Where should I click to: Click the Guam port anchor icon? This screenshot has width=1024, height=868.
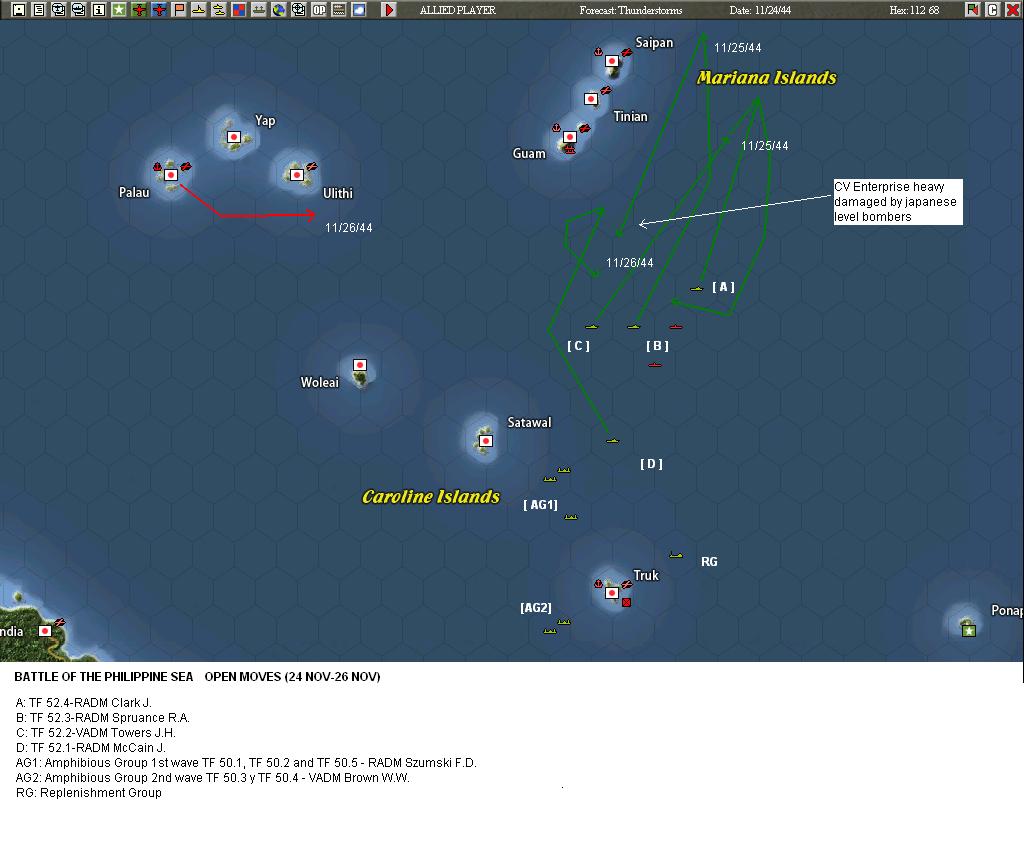[556, 127]
